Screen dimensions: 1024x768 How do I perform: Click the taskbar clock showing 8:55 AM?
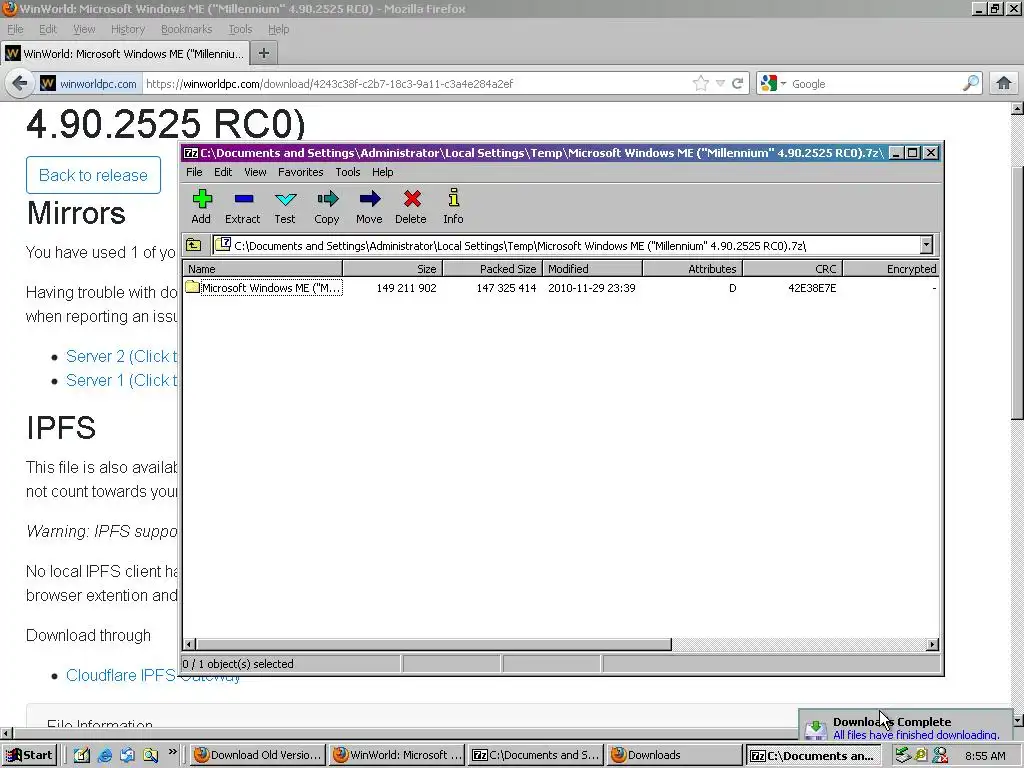tap(985, 756)
